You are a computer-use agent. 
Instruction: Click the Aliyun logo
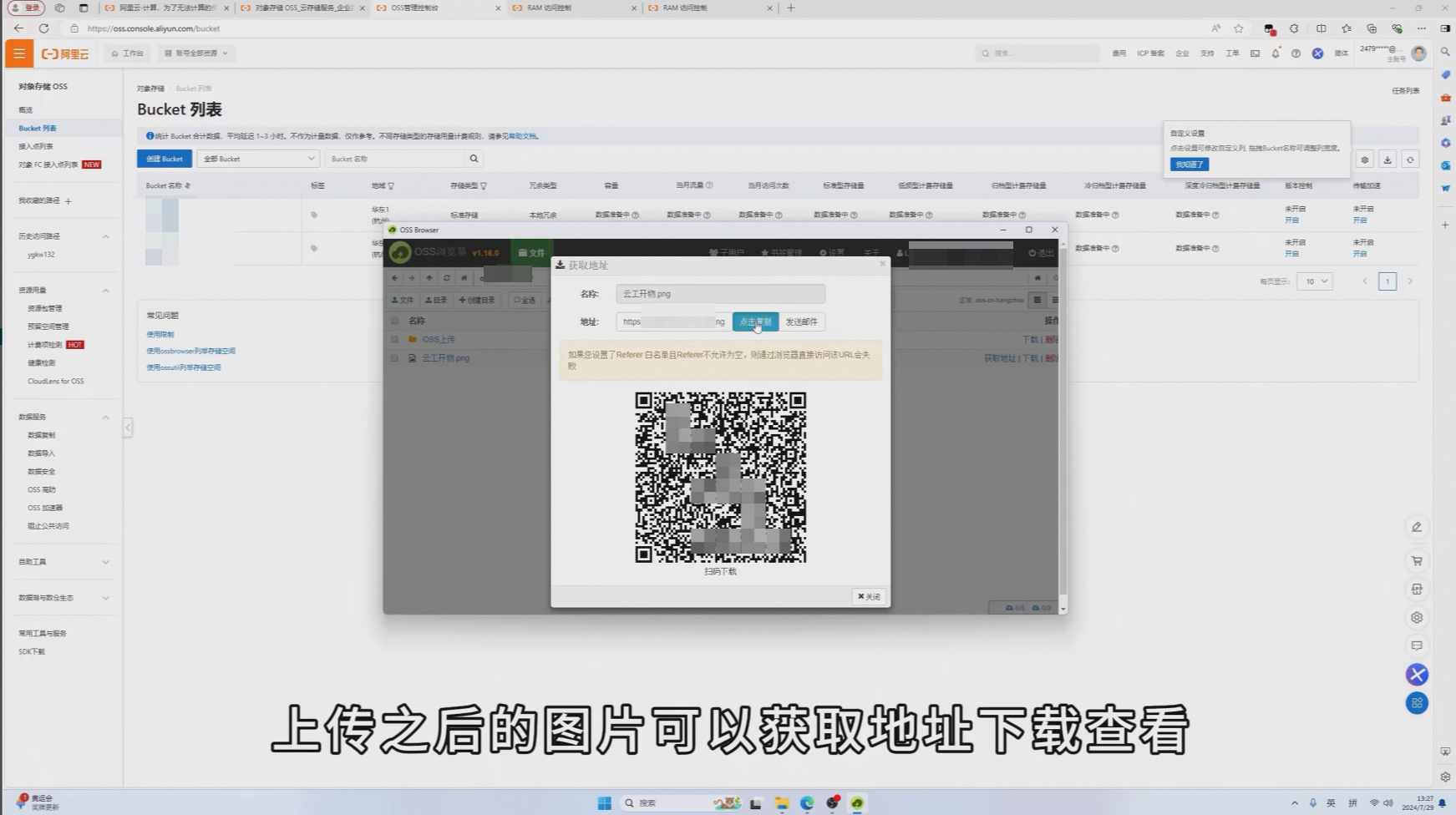click(x=65, y=53)
